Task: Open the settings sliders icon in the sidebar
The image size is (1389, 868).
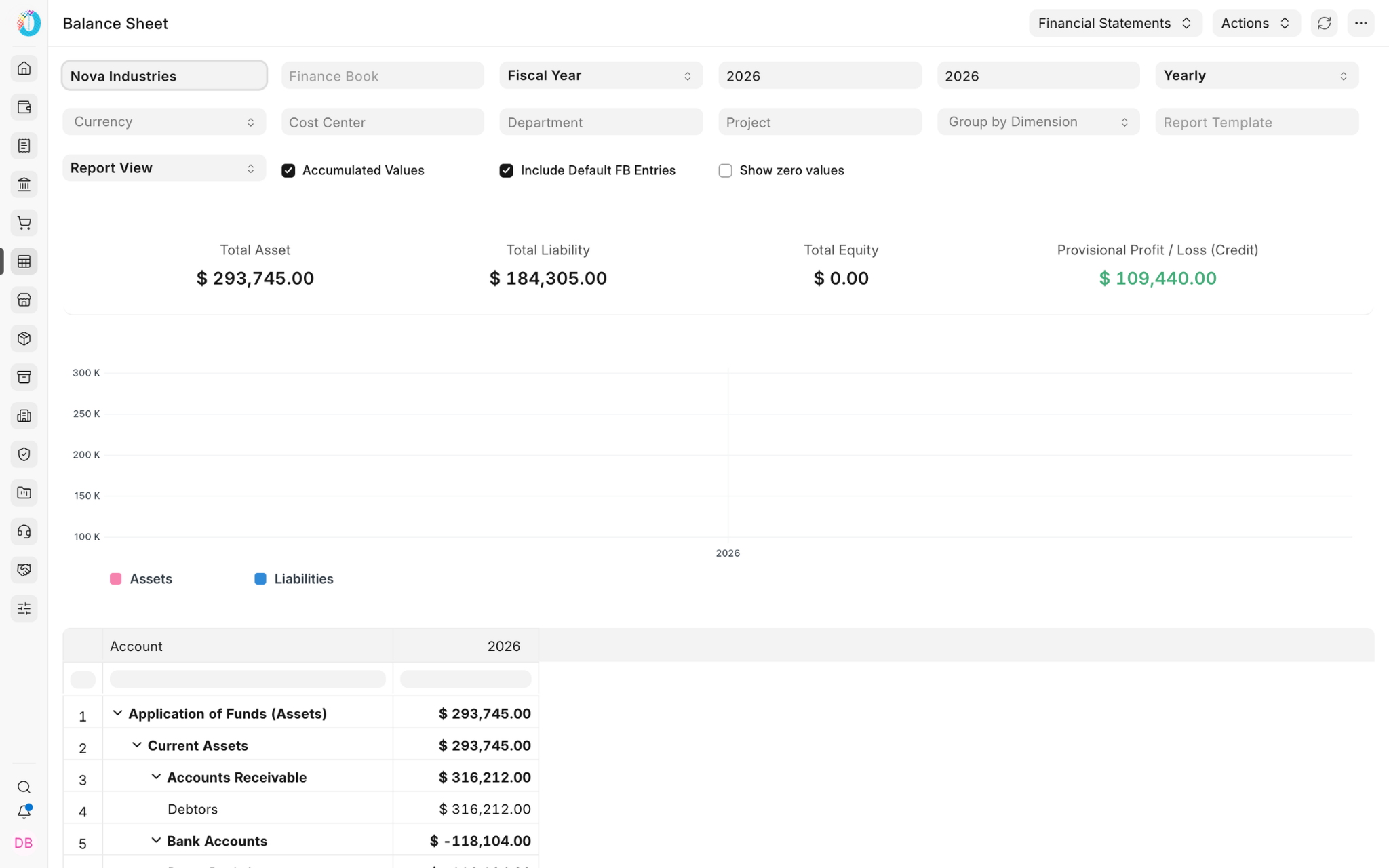Action: click(x=24, y=609)
